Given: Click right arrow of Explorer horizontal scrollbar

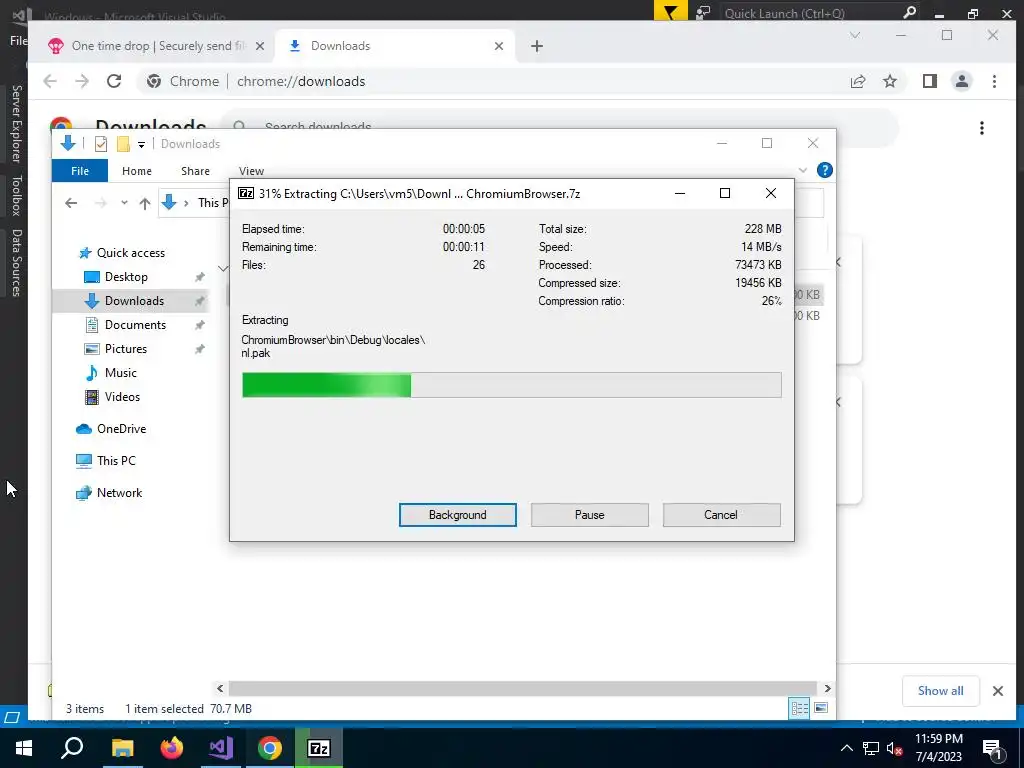Looking at the screenshot, I should [x=827, y=688].
